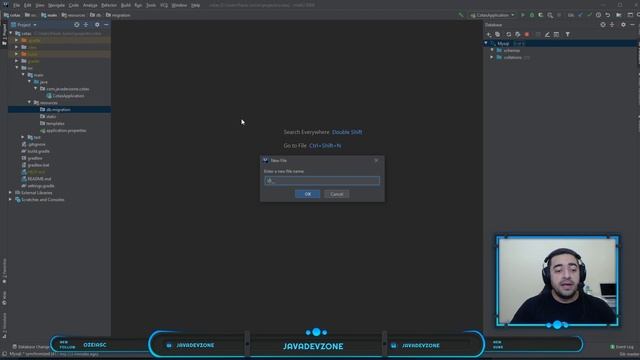Image resolution: width=640 pixels, height=360 pixels.
Task: Close the New File dialog with X
Action: pyautogui.click(x=376, y=160)
